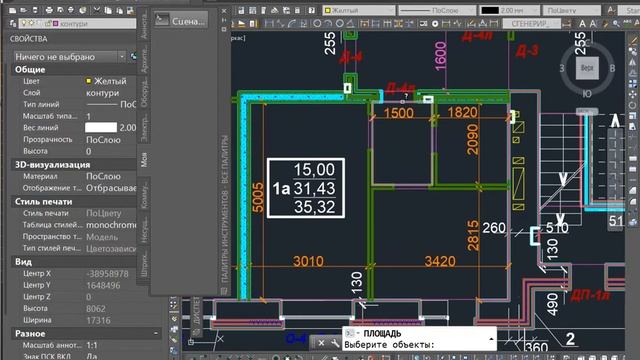Click the Save icon in top-left toolbar
The height and width of the screenshot is (360, 640).
click(x=36, y=10)
